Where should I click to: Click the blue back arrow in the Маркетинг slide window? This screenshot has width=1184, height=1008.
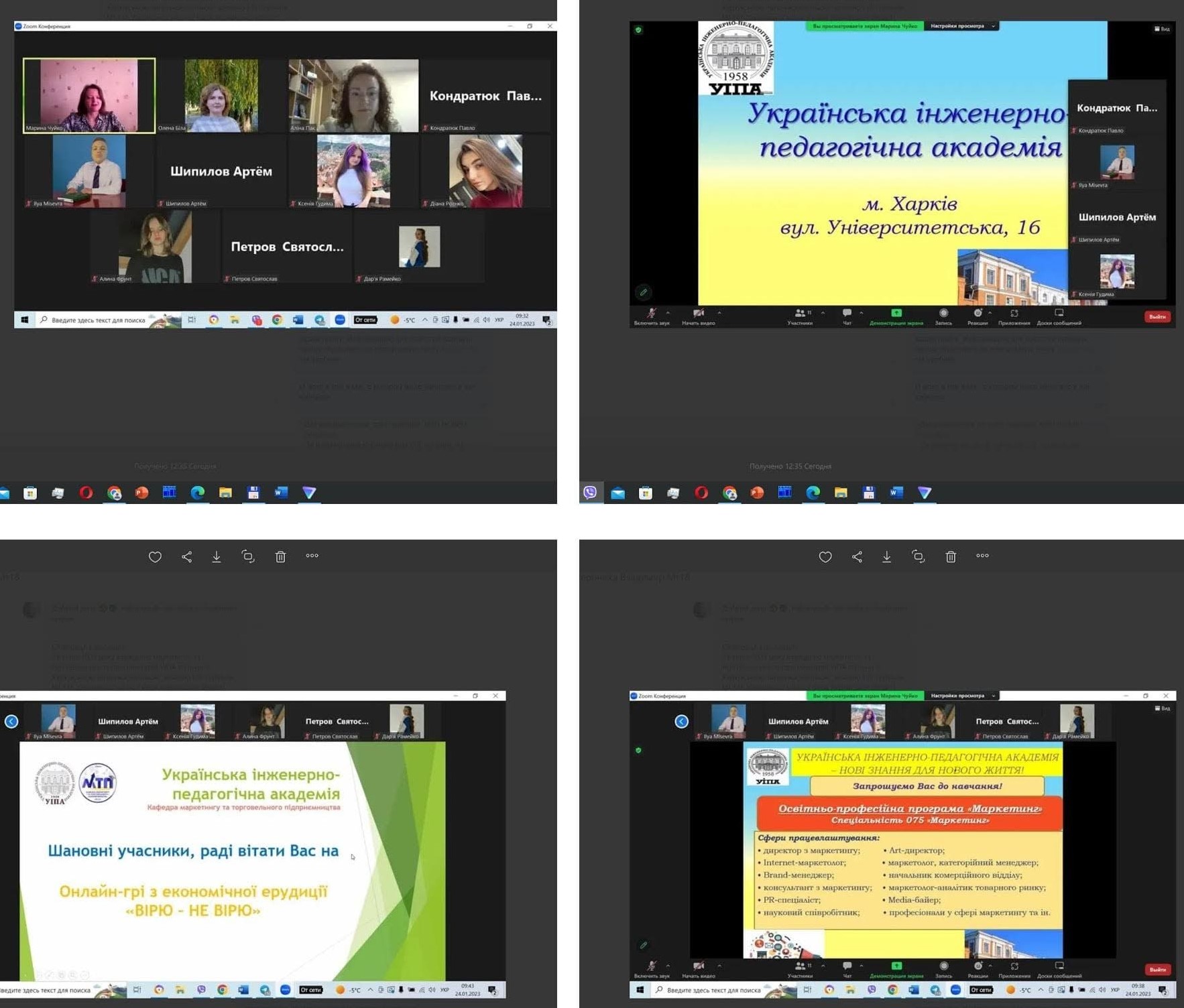click(x=681, y=722)
